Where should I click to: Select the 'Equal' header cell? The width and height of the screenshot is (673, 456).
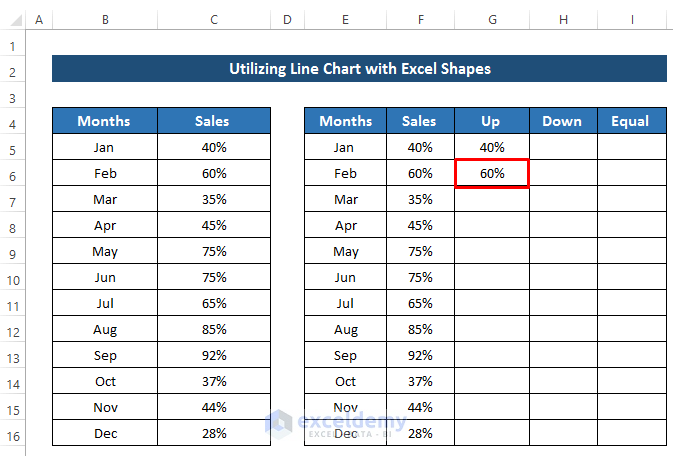[x=632, y=121]
